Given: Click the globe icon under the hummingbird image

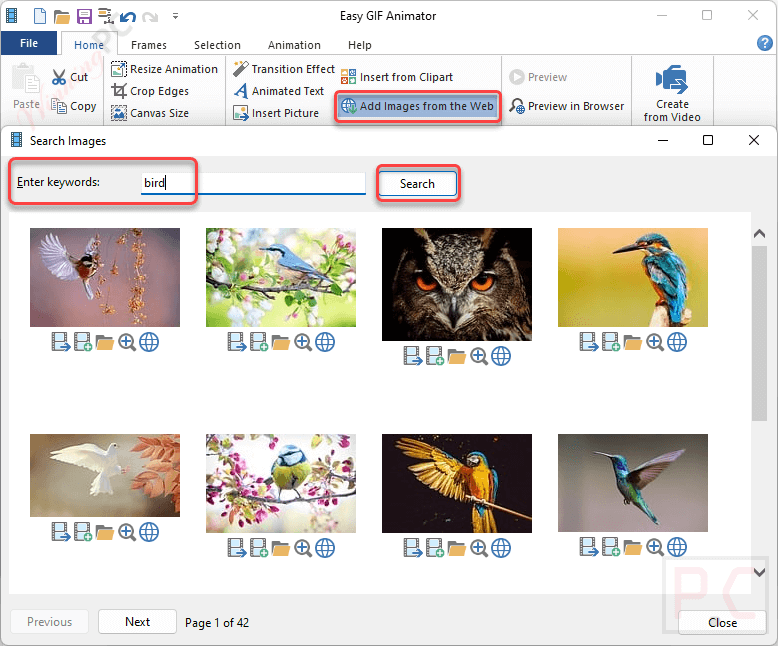Looking at the screenshot, I should click(x=677, y=547).
